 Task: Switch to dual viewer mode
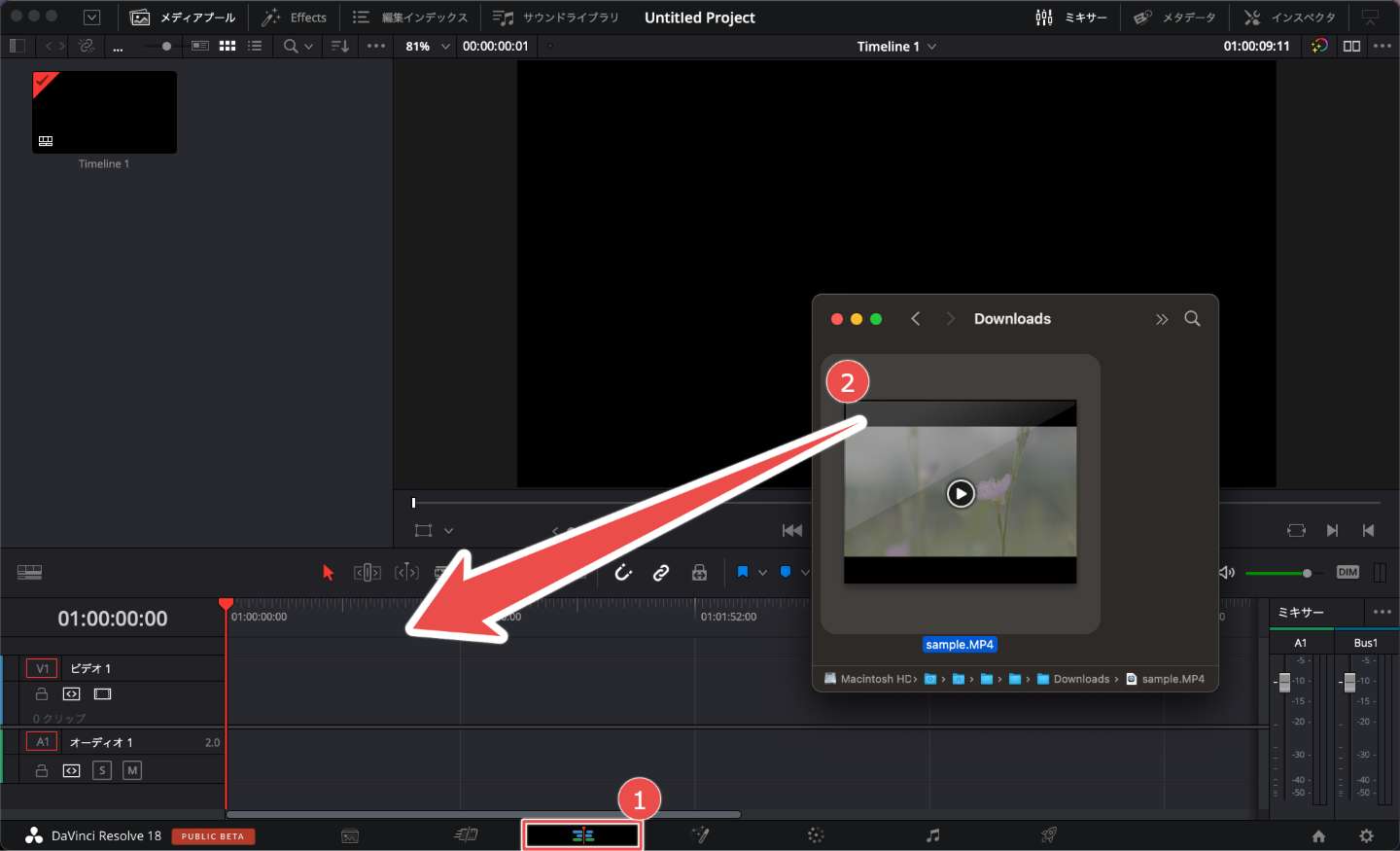(x=1351, y=46)
